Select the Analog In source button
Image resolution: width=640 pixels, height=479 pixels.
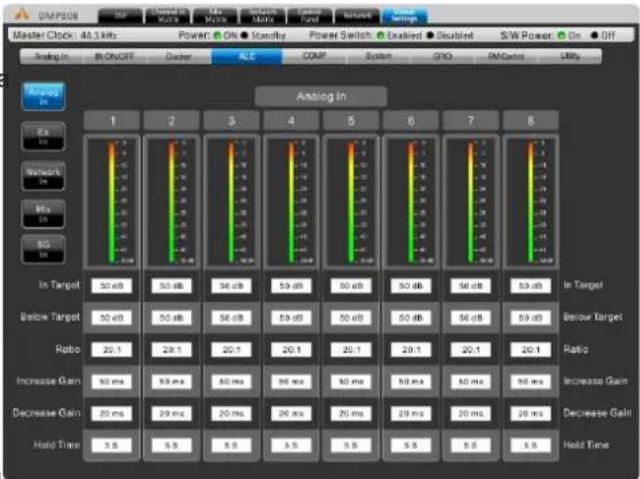coord(43,96)
